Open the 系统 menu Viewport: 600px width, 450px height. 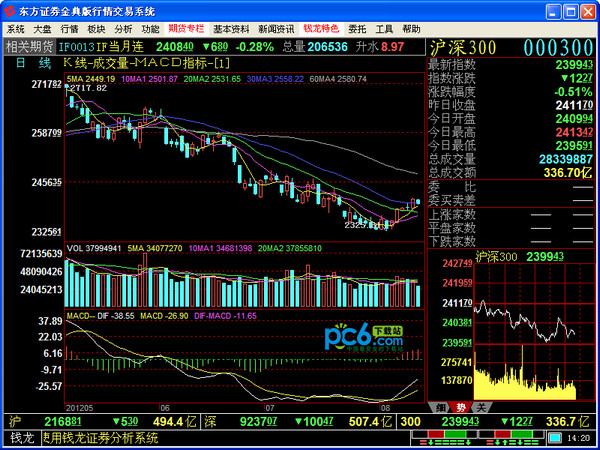[17, 29]
